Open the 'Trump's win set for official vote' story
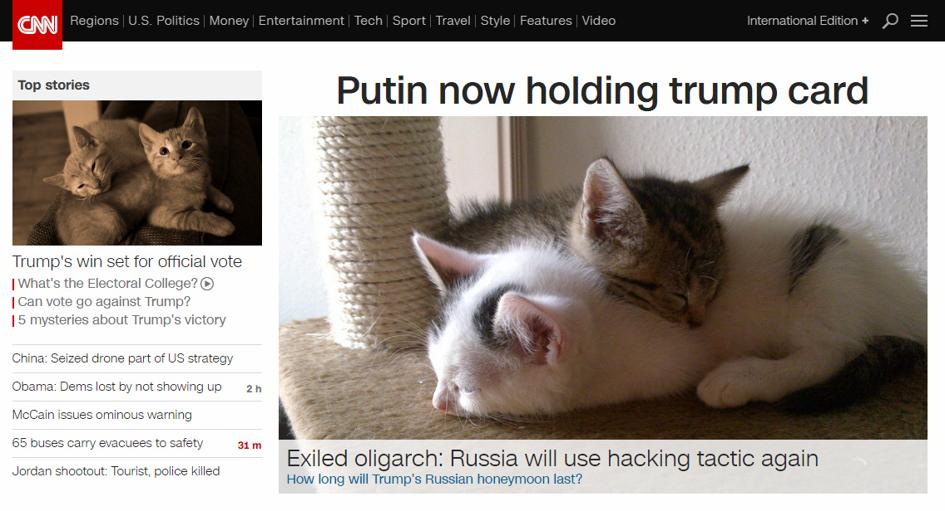The image size is (945, 511). tap(127, 262)
